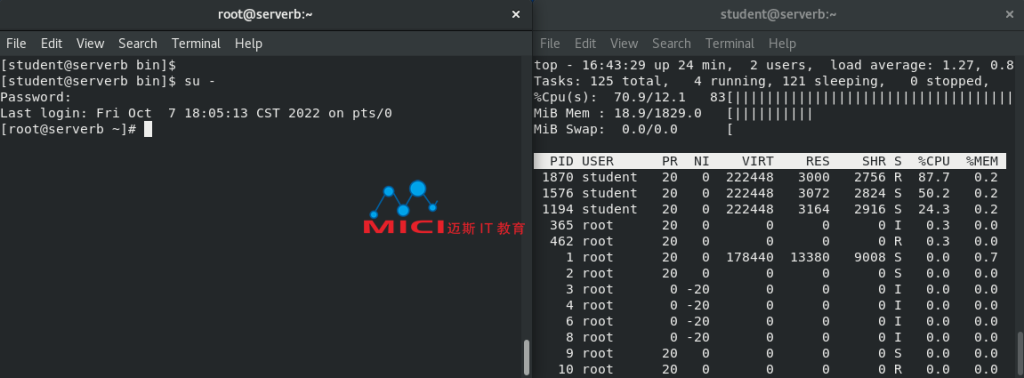Screen dimensions: 1024x378
Task: Close the student@serverb terminal window
Action: (1010, 14)
